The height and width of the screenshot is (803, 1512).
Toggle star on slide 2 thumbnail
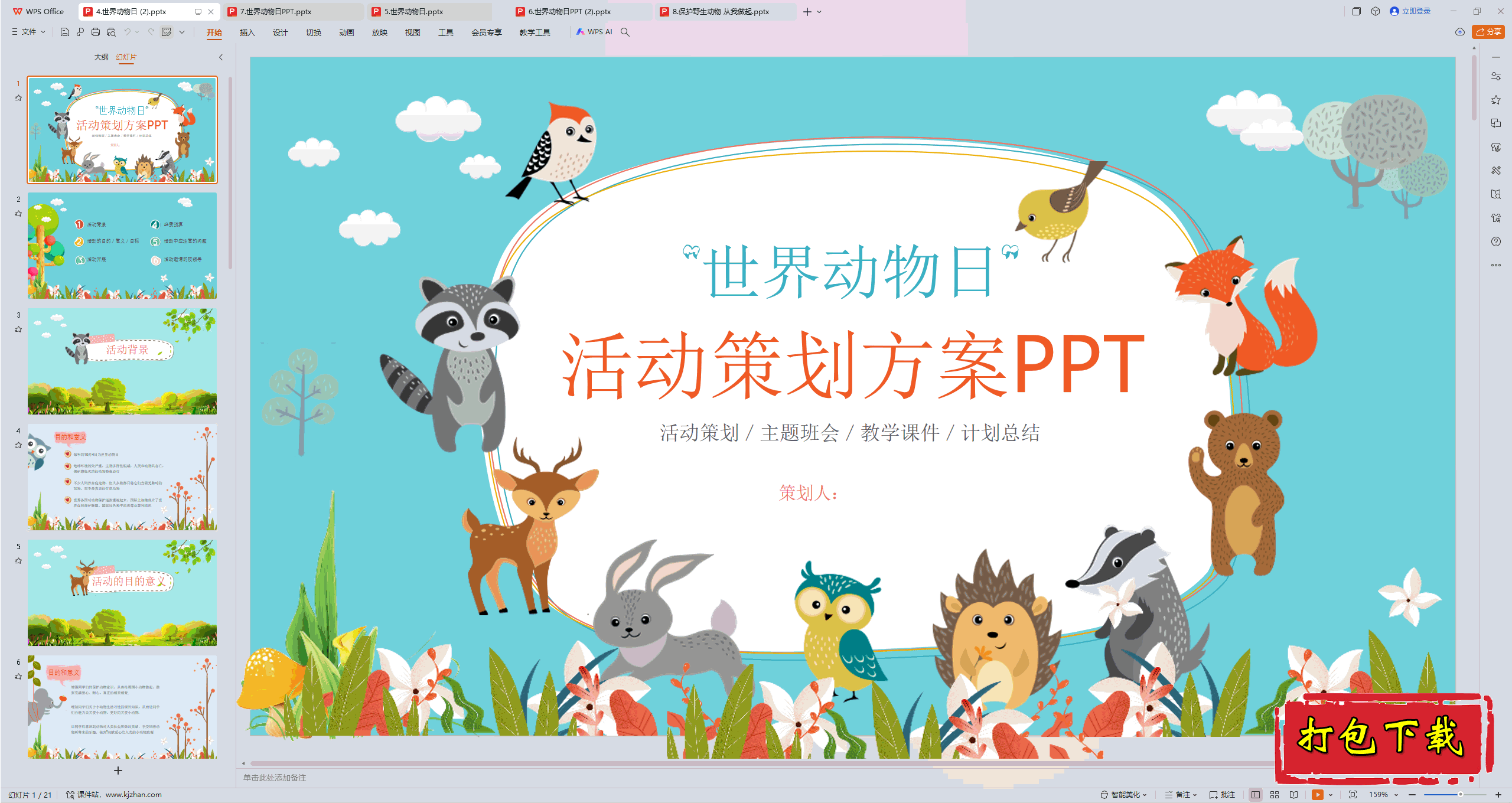pyautogui.click(x=18, y=214)
